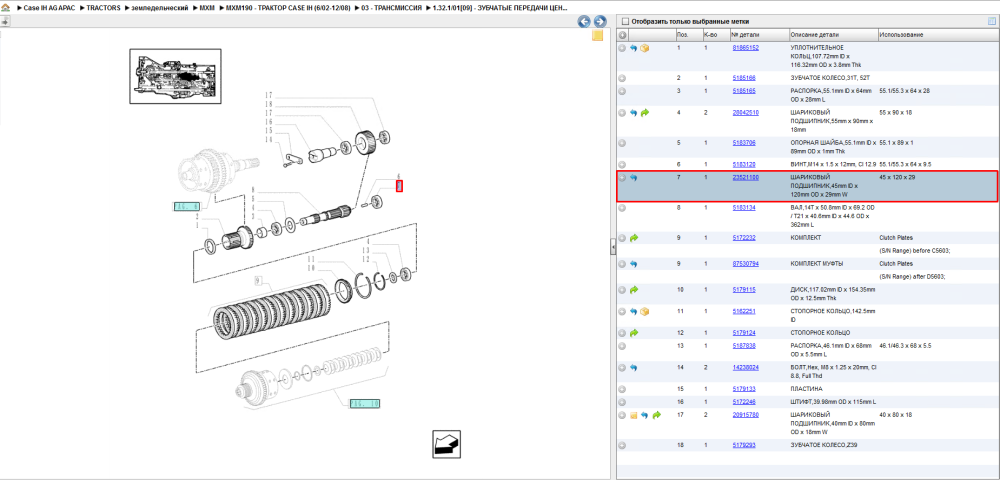Collapse the panel using the splitter handle
Viewport: 1000px width, 480px height.
[x=612, y=246]
